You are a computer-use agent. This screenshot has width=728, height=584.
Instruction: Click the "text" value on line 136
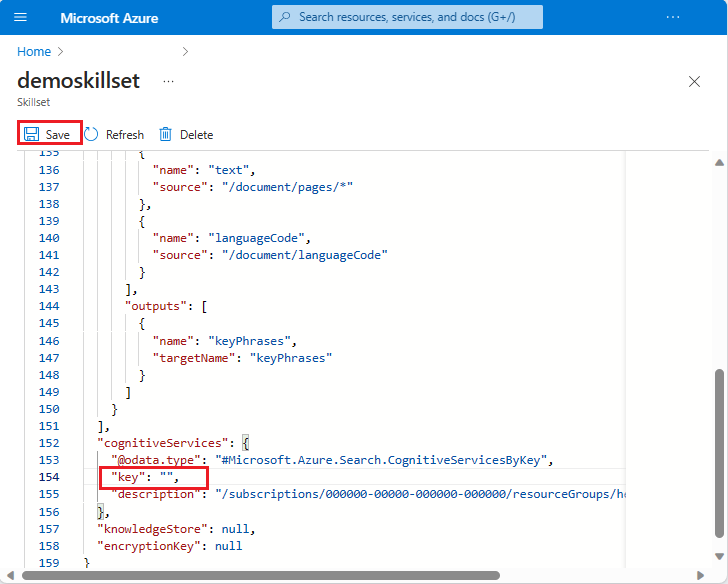[x=228, y=170]
